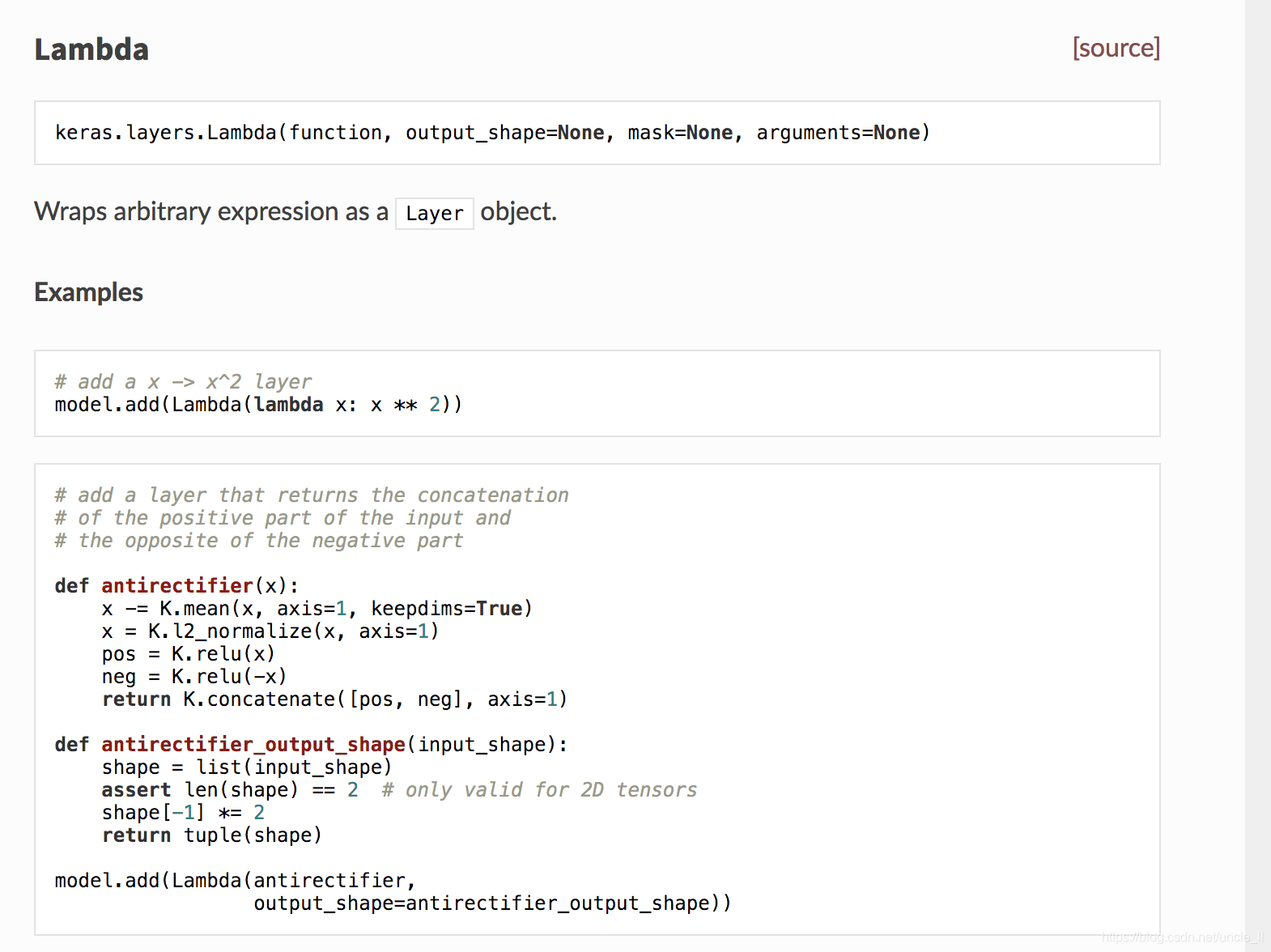The height and width of the screenshot is (952, 1271).
Task: Click 'def antirectifier_output_shape(input_shape):' line
Action: coord(311,744)
